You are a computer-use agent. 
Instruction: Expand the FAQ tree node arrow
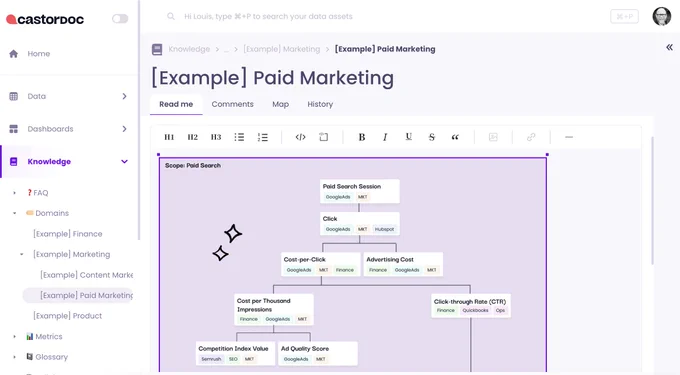(x=14, y=193)
